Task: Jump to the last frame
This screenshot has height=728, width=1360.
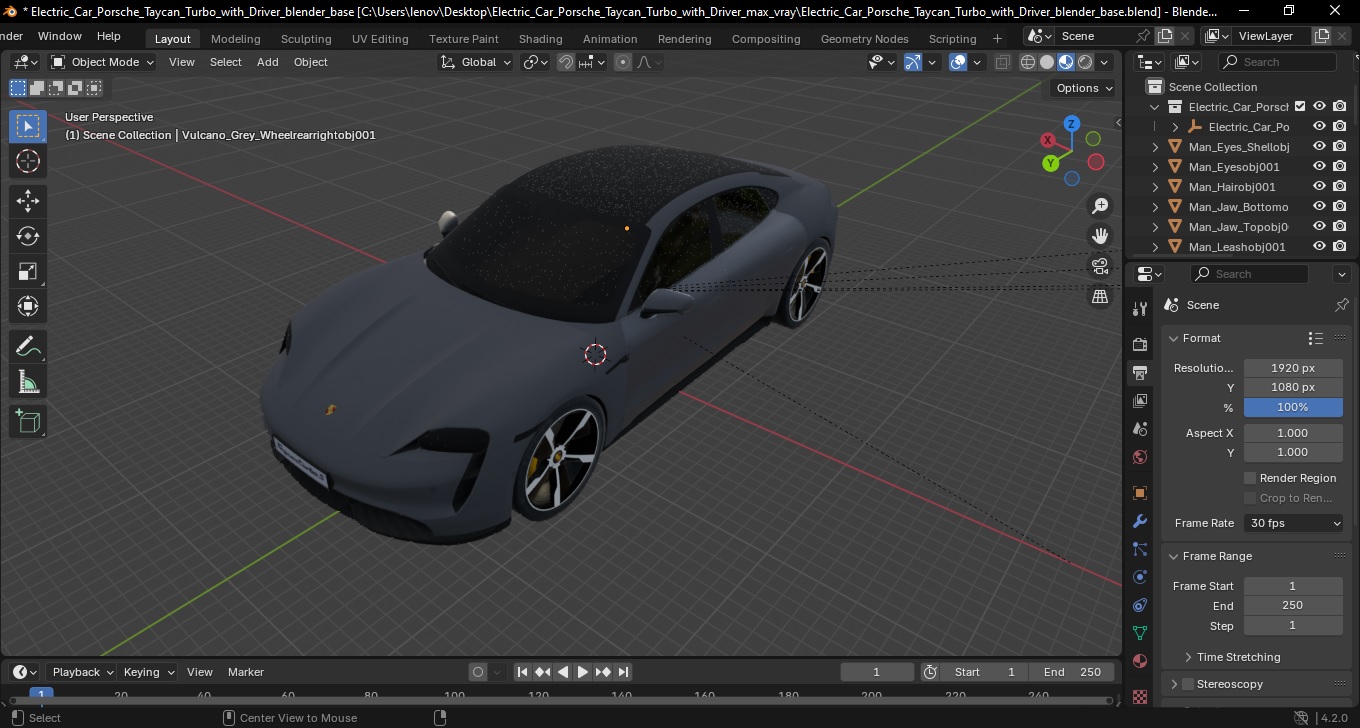Action: click(623, 672)
